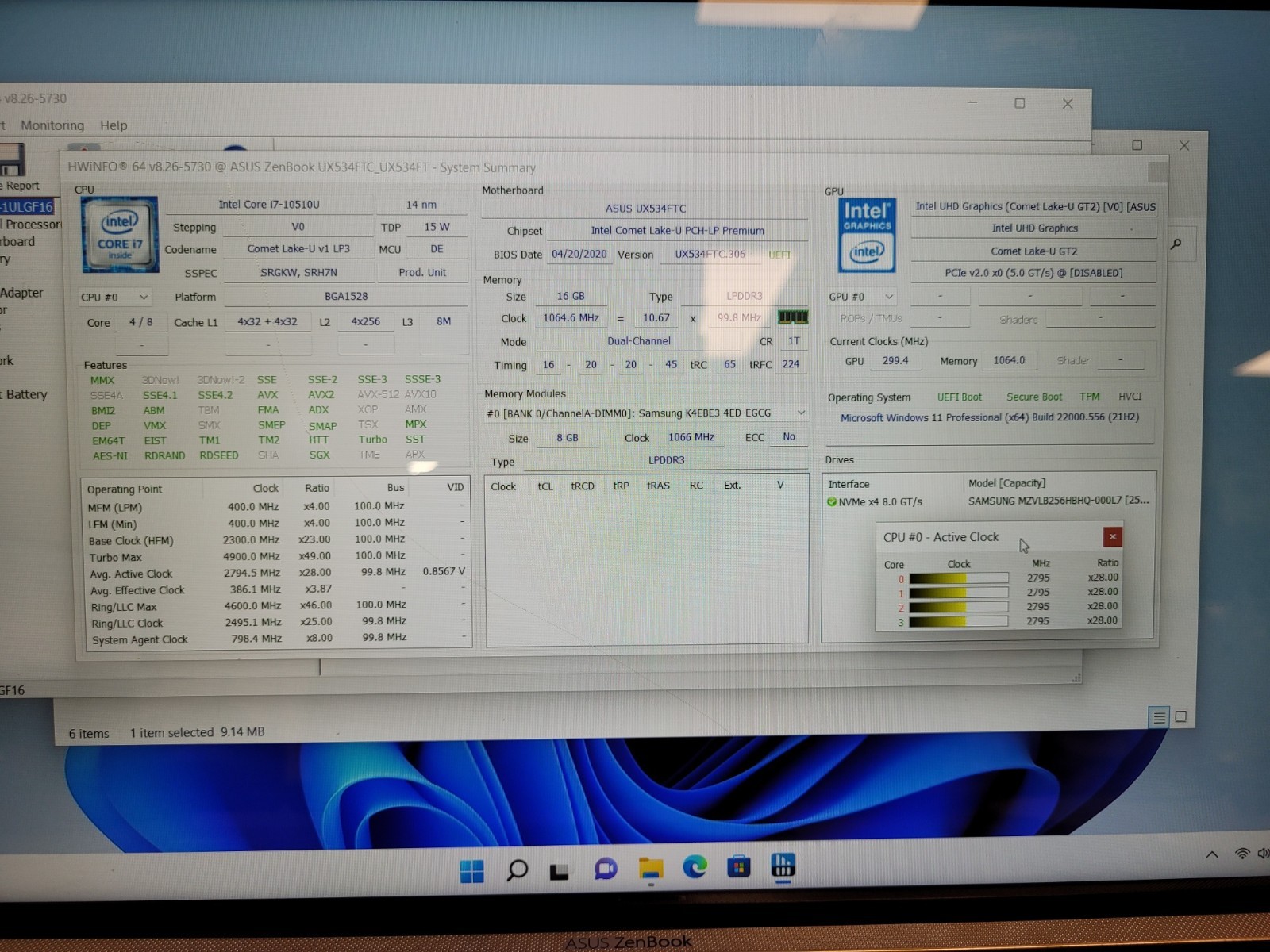The image size is (1270, 952).
Task: Click the Intel UHD Graphics GPU name field
Action: [x=1034, y=228]
